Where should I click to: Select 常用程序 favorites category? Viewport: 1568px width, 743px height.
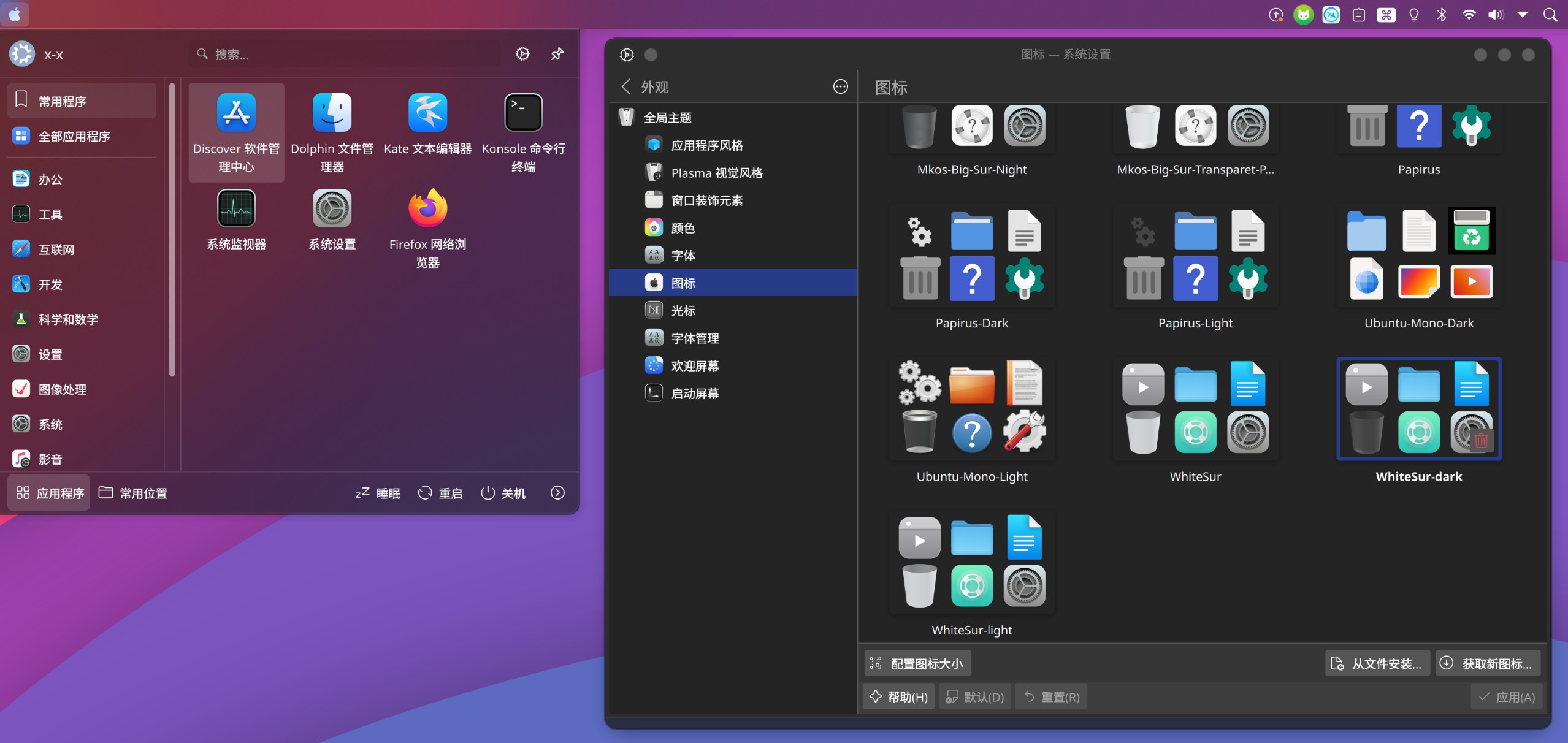click(82, 101)
